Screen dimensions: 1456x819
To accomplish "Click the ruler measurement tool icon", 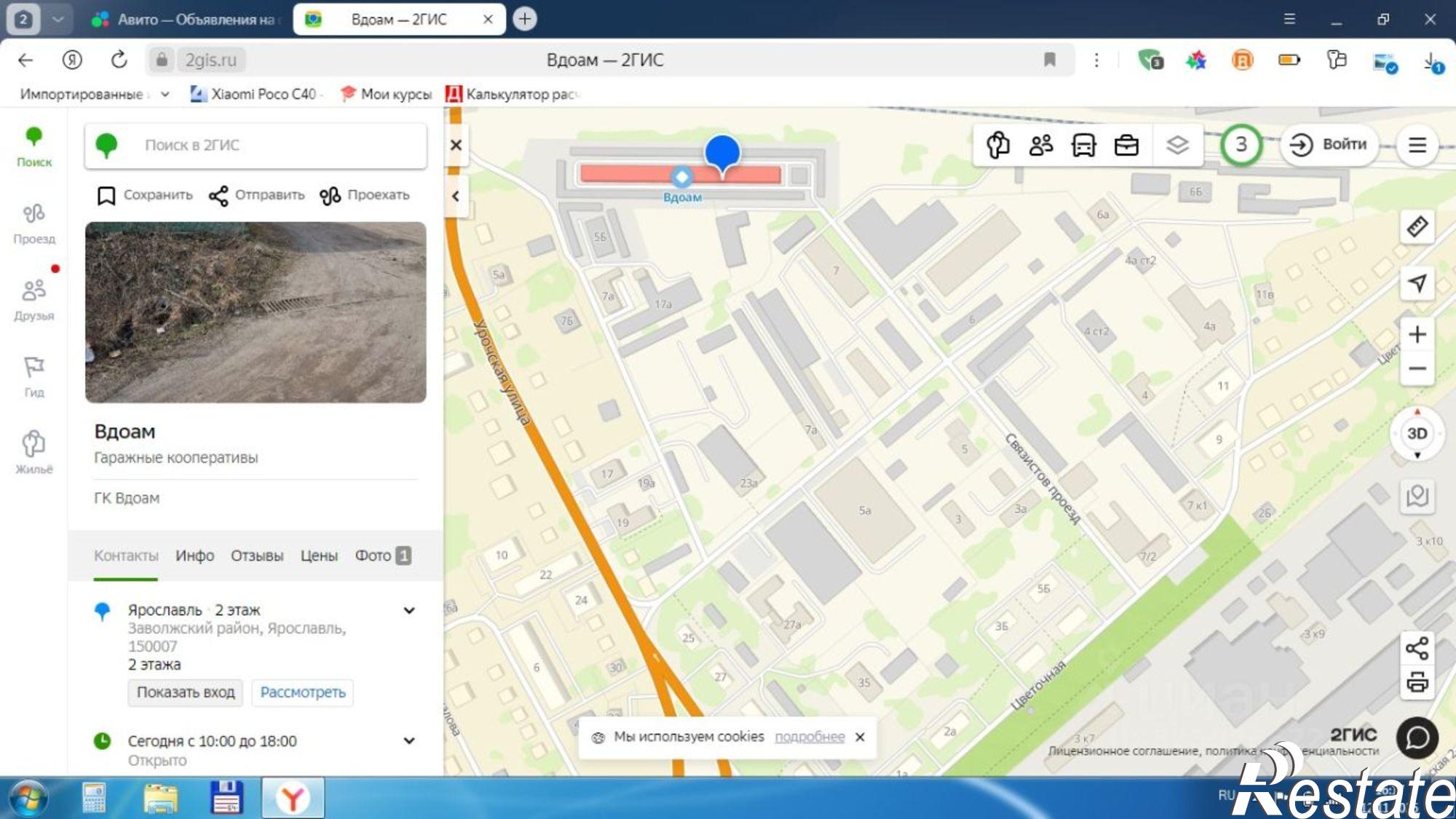I will point(1417,227).
